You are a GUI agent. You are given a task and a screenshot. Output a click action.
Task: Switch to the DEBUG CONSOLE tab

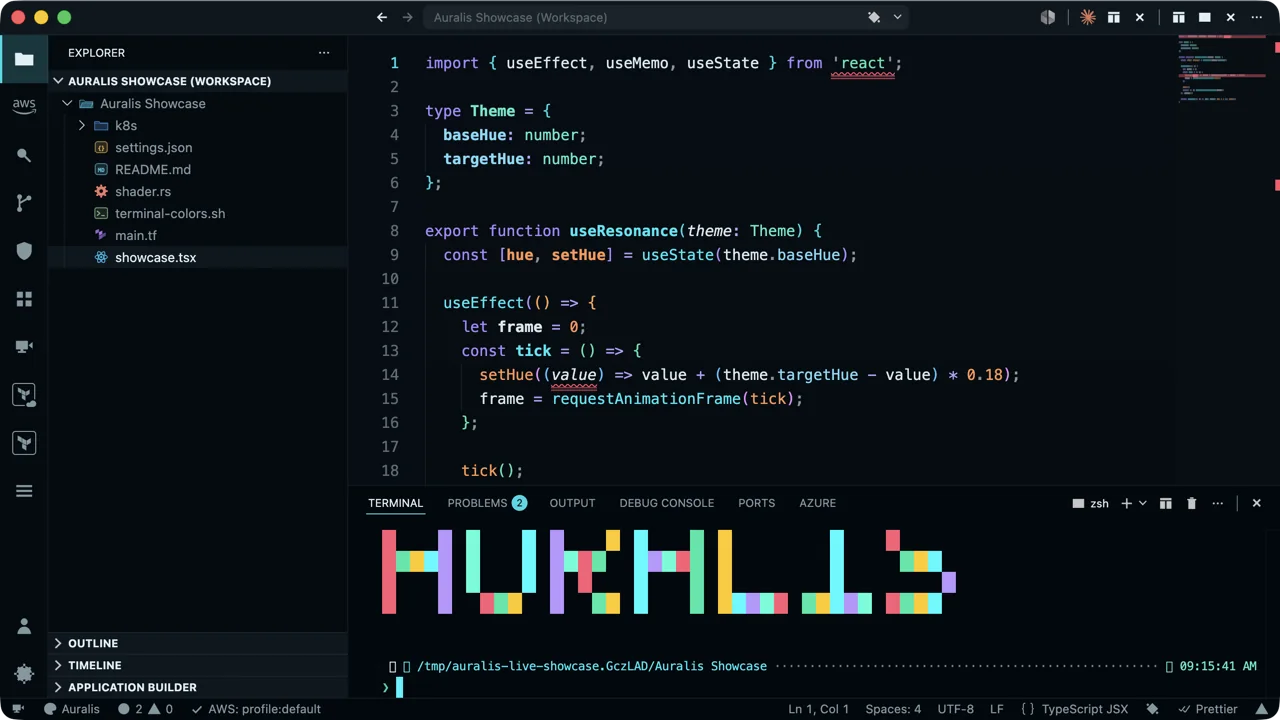coord(666,503)
